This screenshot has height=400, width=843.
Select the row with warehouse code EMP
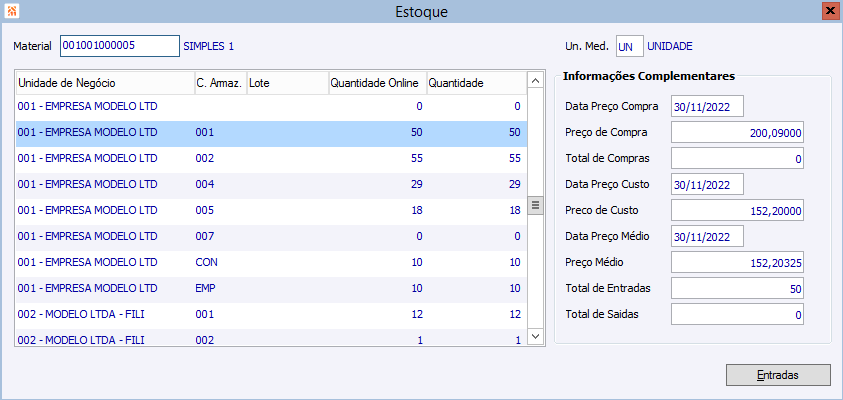tap(268, 288)
